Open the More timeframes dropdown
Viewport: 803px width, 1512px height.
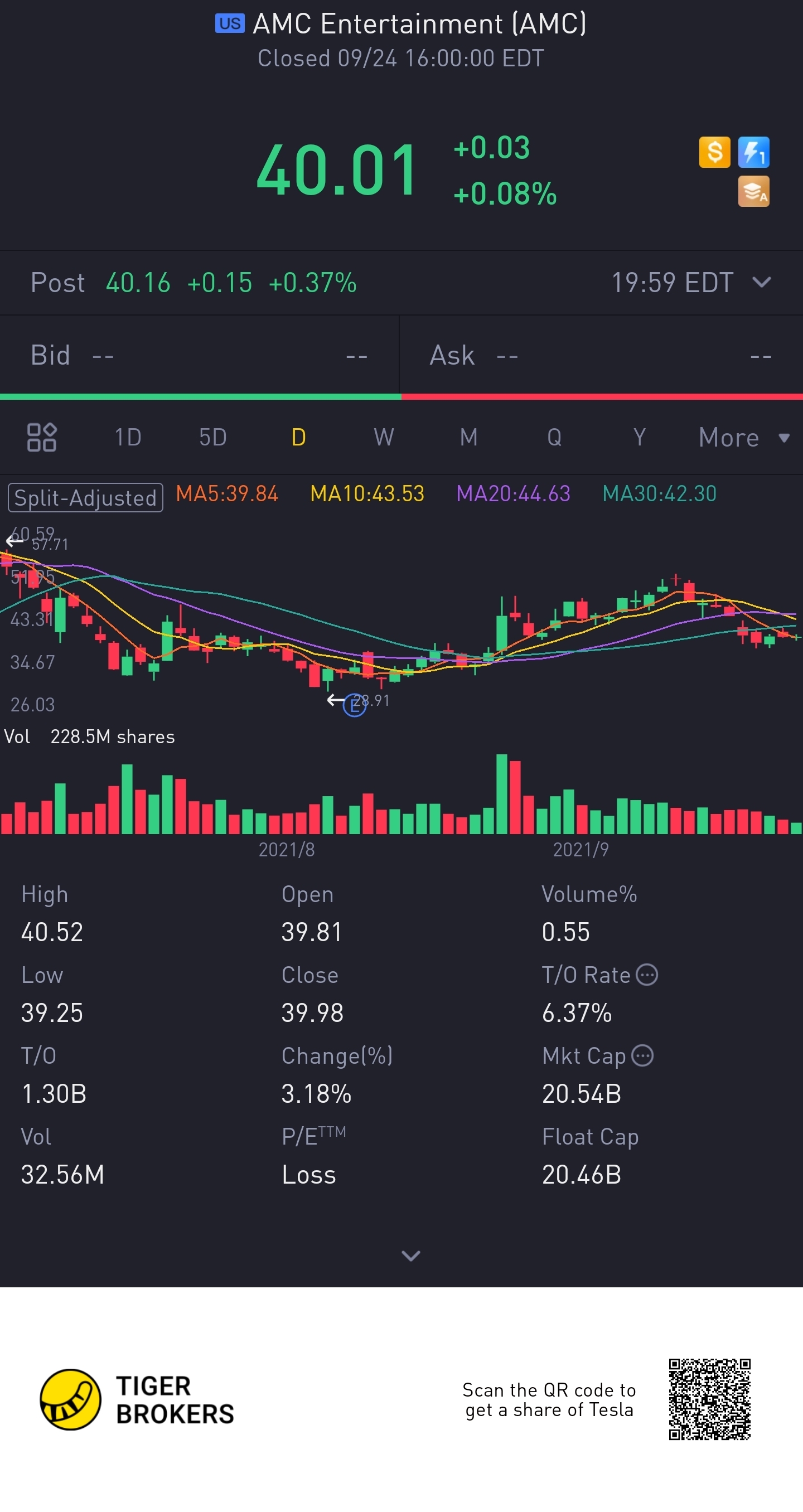pyautogui.click(x=744, y=437)
